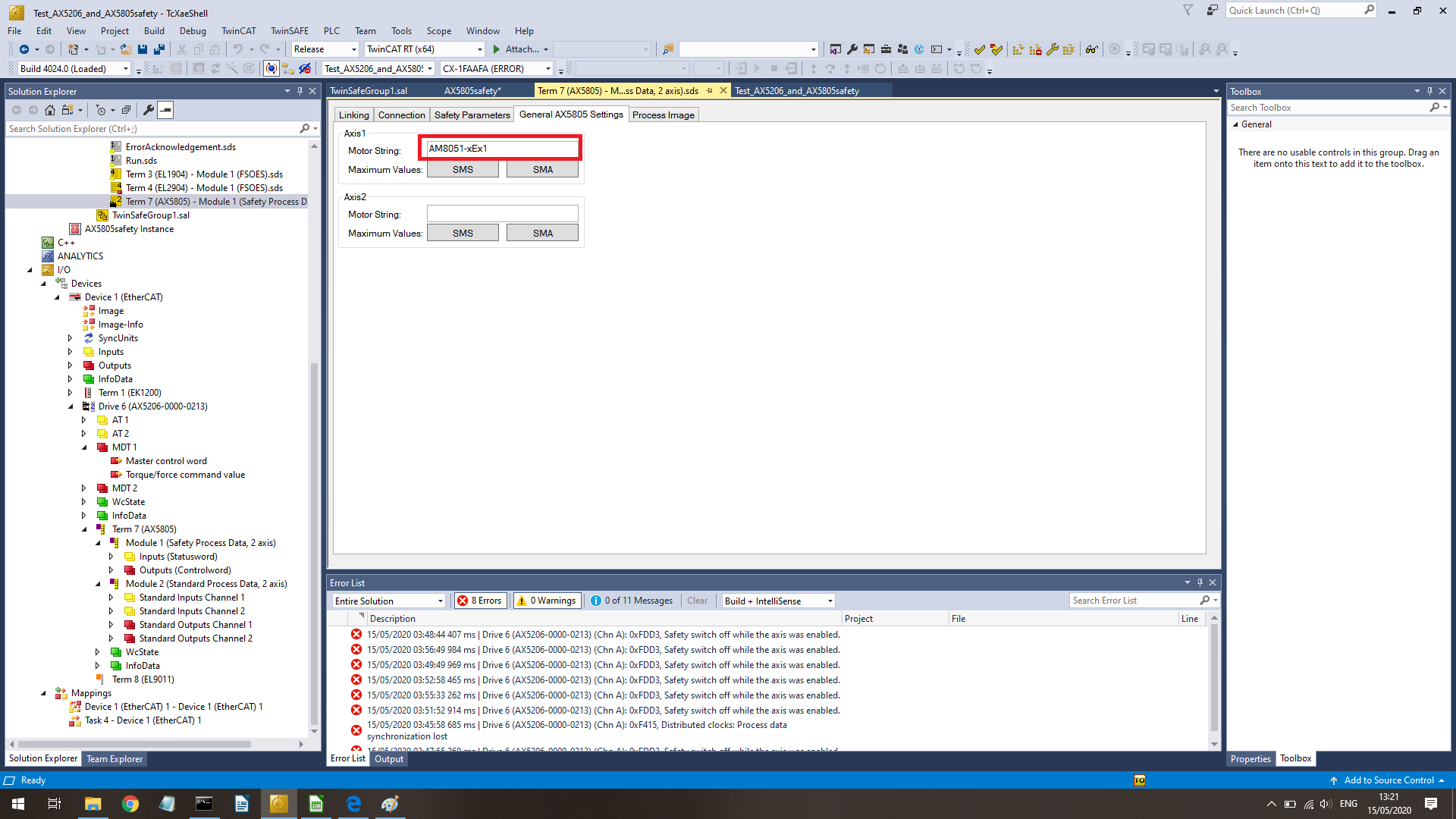Toggle the 0 Warnings filter
The height and width of the screenshot is (819, 1456).
click(x=547, y=601)
